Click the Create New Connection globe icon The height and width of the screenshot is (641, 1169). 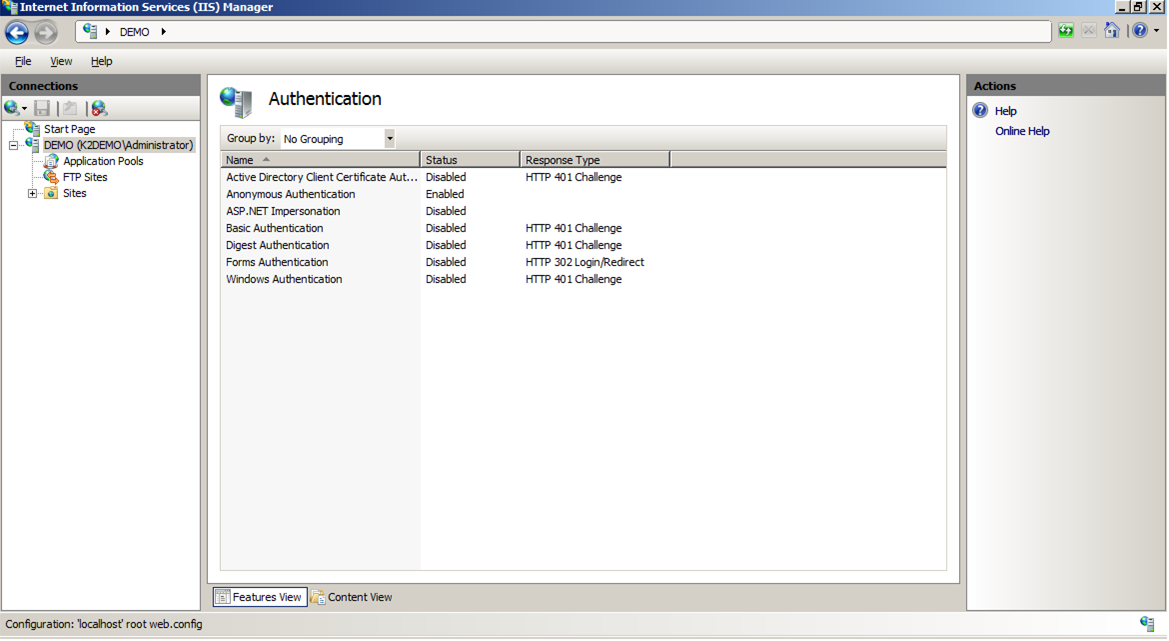click(x=13, y=108)
